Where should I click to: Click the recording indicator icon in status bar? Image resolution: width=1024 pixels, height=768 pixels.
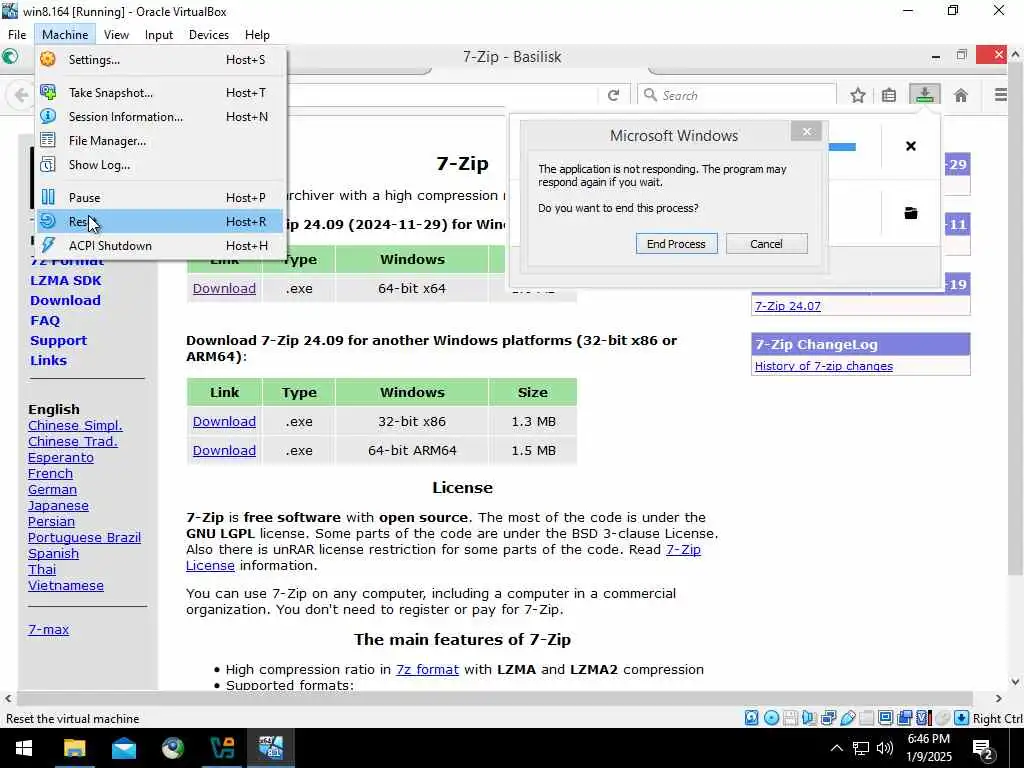pos(905,718)
